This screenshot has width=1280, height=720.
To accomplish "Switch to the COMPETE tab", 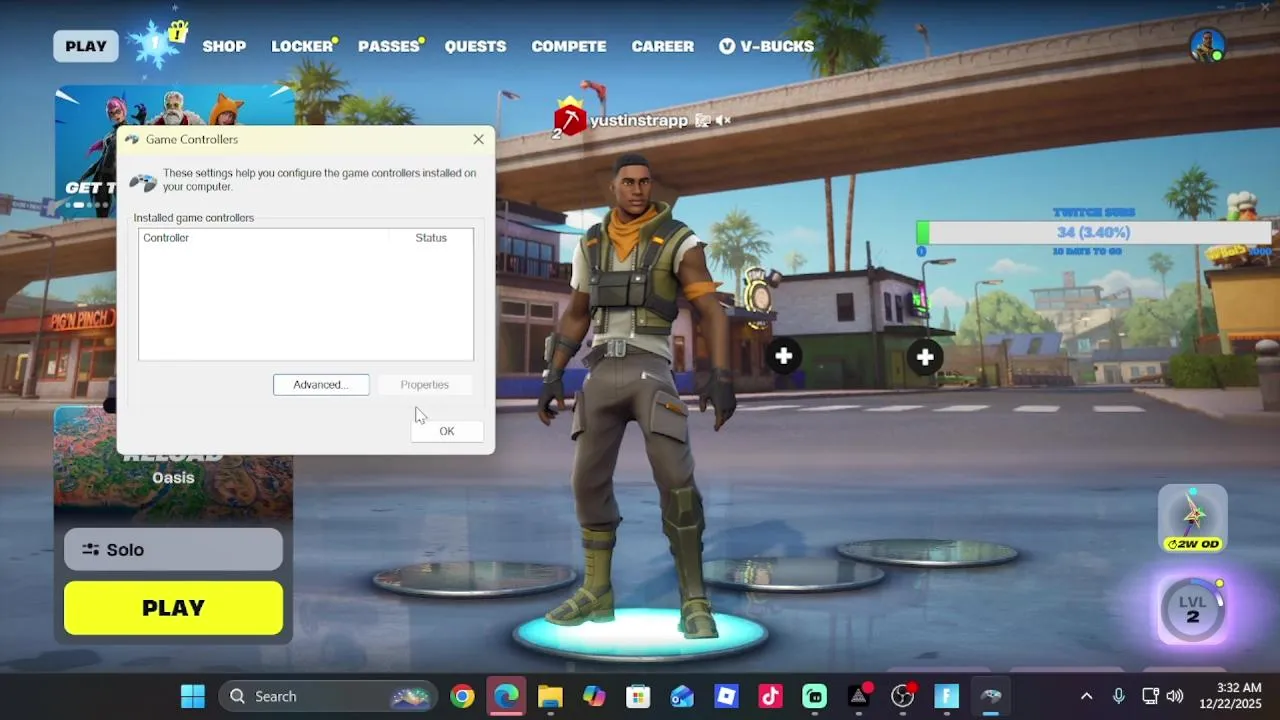I will 568,46.
